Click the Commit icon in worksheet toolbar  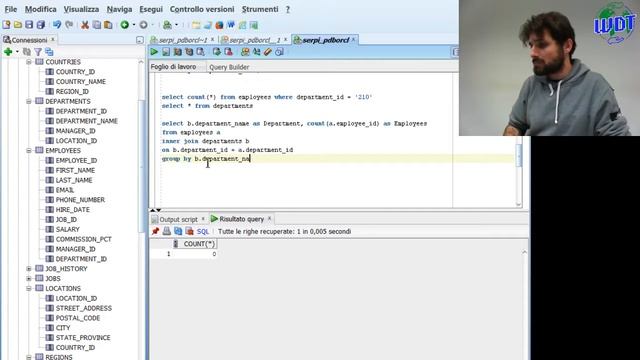pyautogui.click(x=217, y=52)
